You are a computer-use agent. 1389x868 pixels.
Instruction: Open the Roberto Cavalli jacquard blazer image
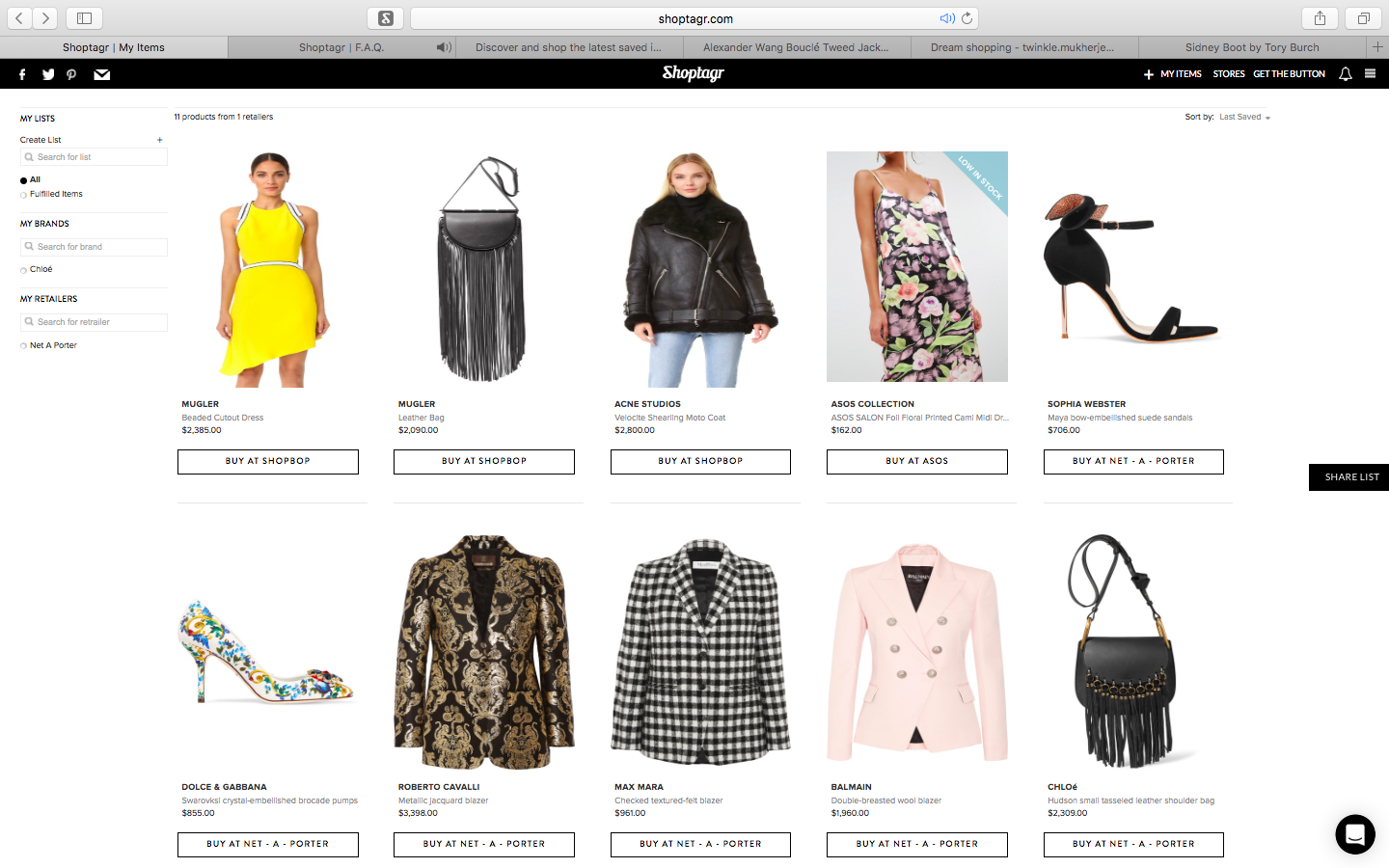pos(484,653)
